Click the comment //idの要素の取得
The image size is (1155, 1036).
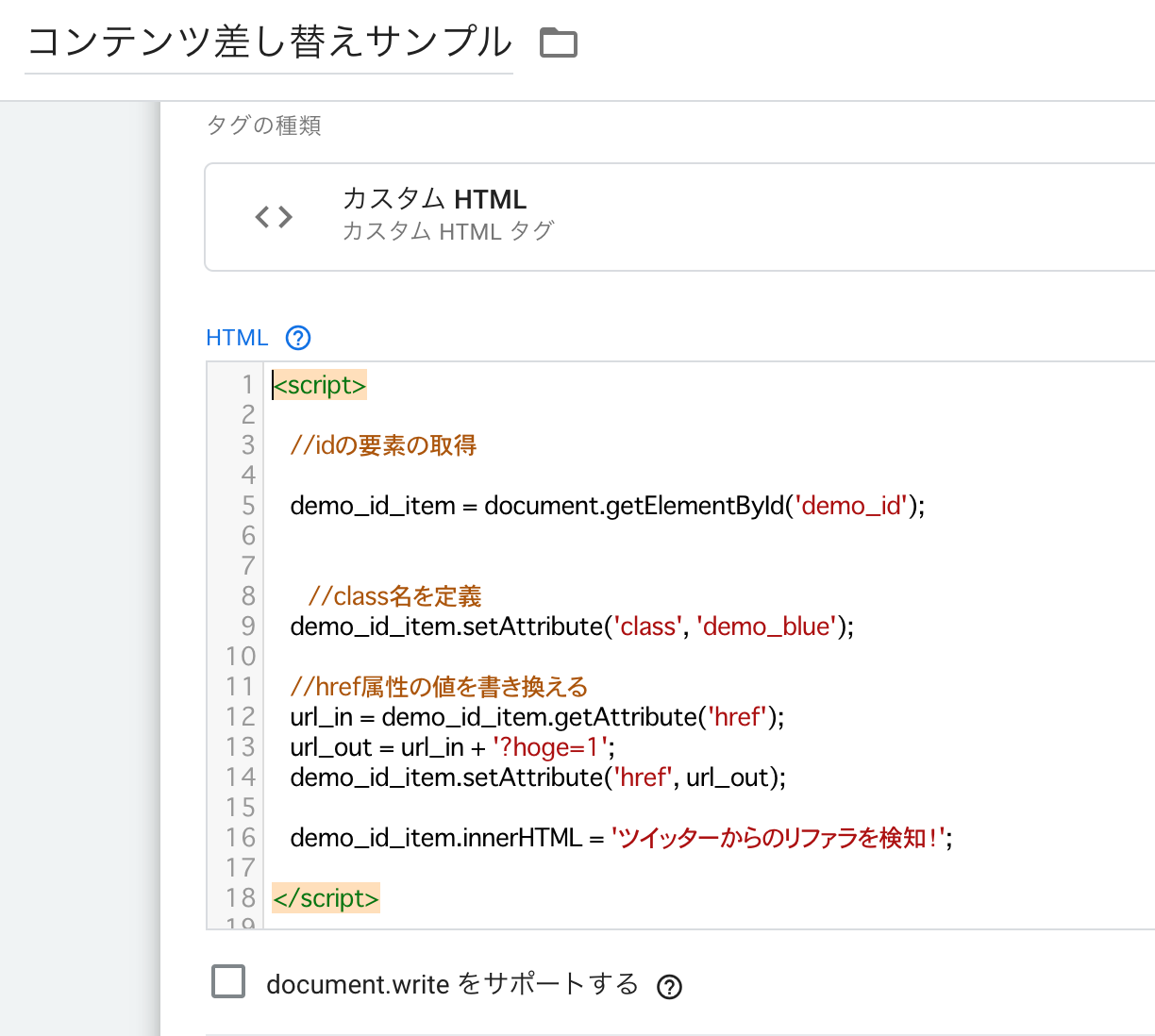tap(383, 445)
